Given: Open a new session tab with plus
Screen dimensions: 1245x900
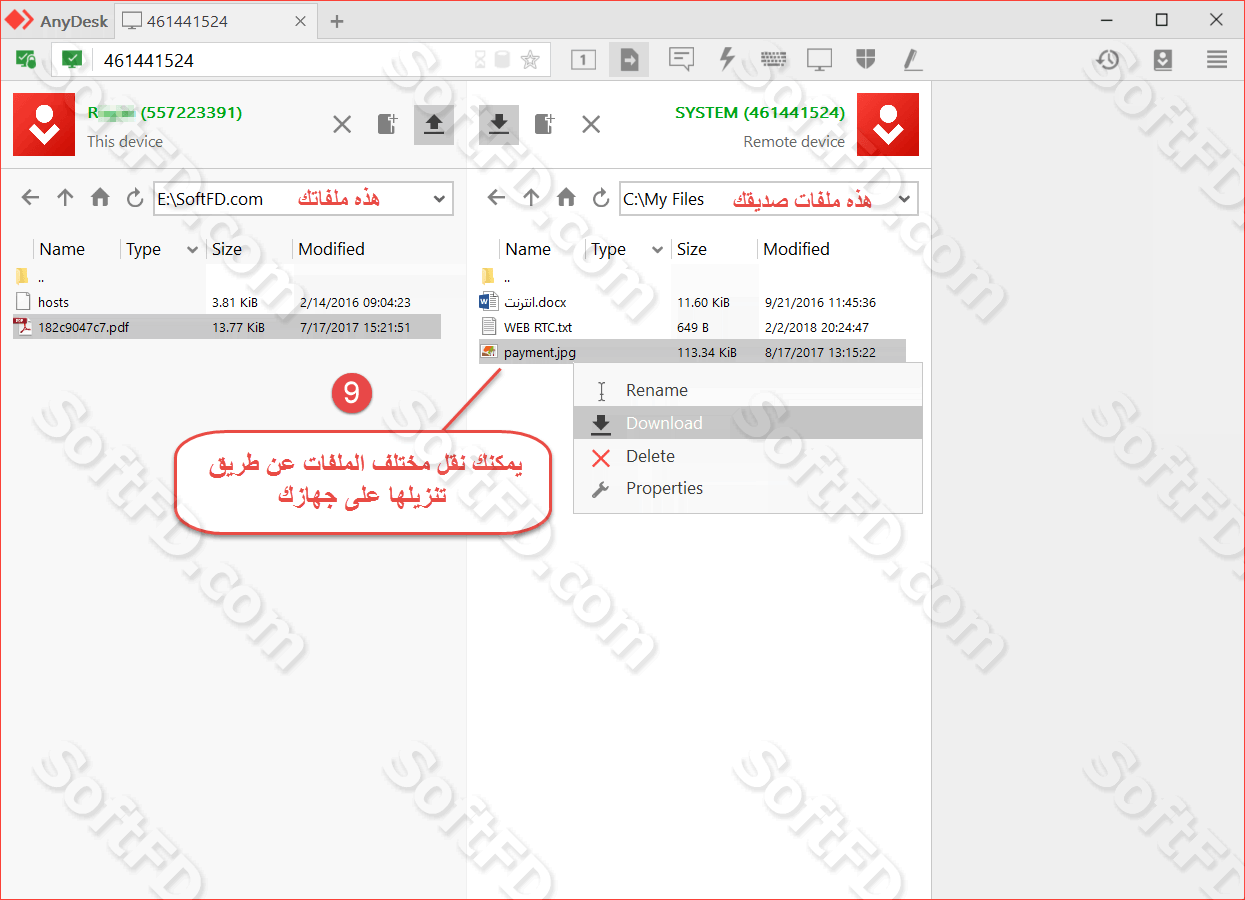Looking at the screenshot, I should pyautogui.click(x=337, y=21).
